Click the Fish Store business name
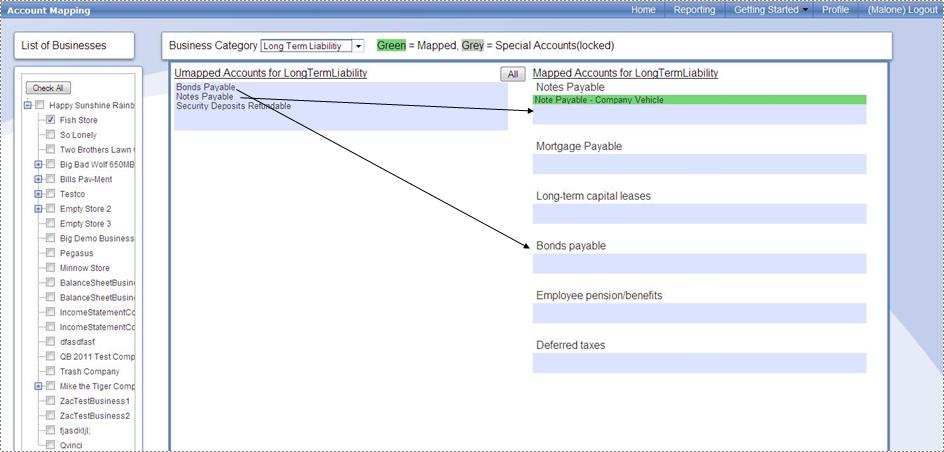This screenshot has width=944, height=452. click(x=78, y=120)
